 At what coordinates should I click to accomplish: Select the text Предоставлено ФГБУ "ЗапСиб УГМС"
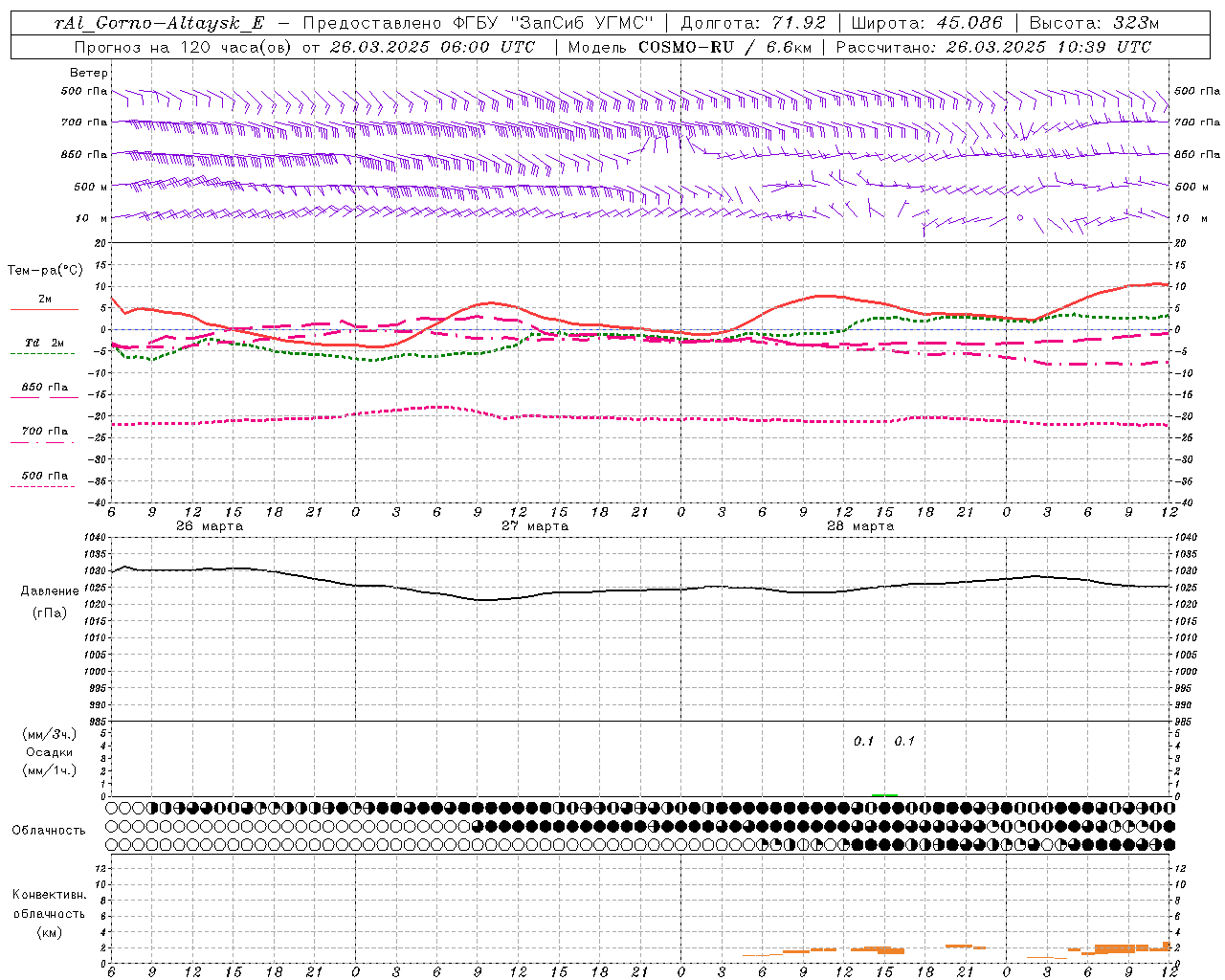point(478,24)
